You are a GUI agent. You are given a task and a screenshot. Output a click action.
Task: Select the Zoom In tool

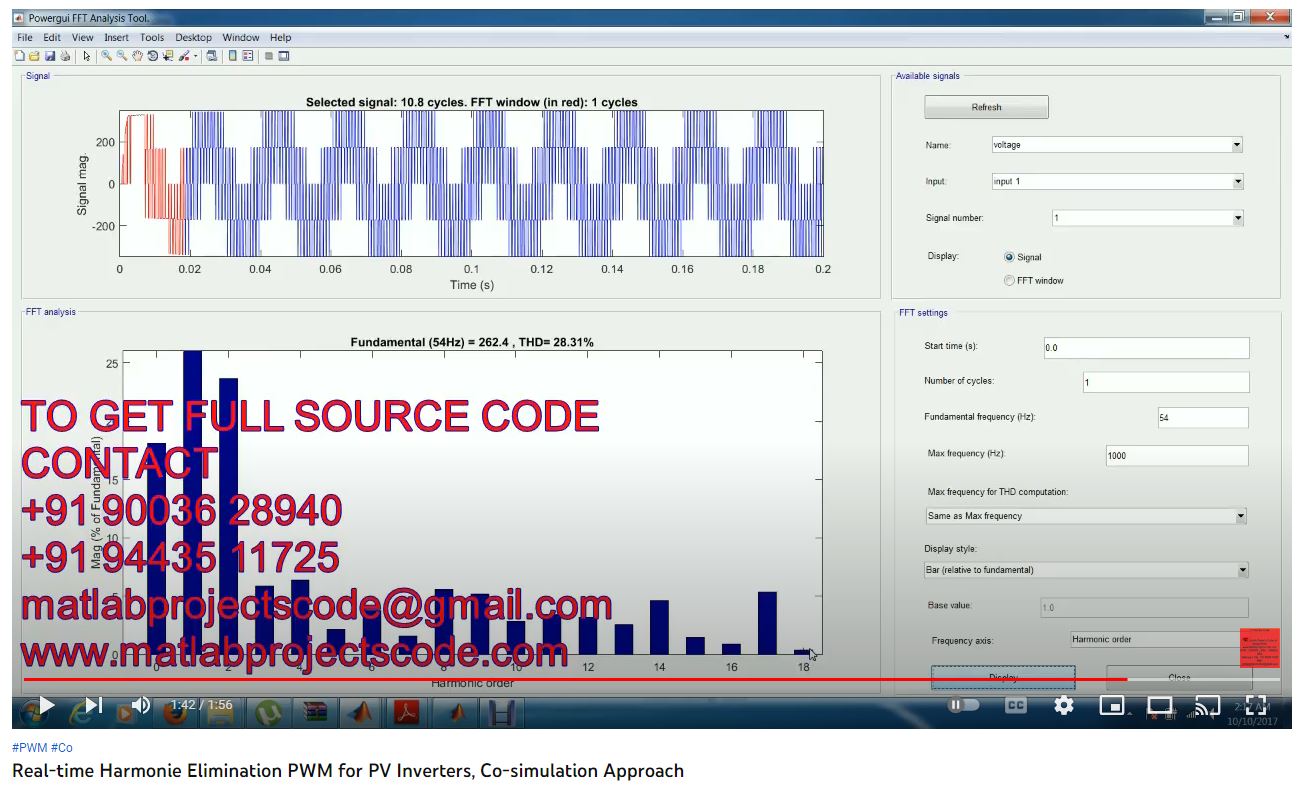(106, 57)
